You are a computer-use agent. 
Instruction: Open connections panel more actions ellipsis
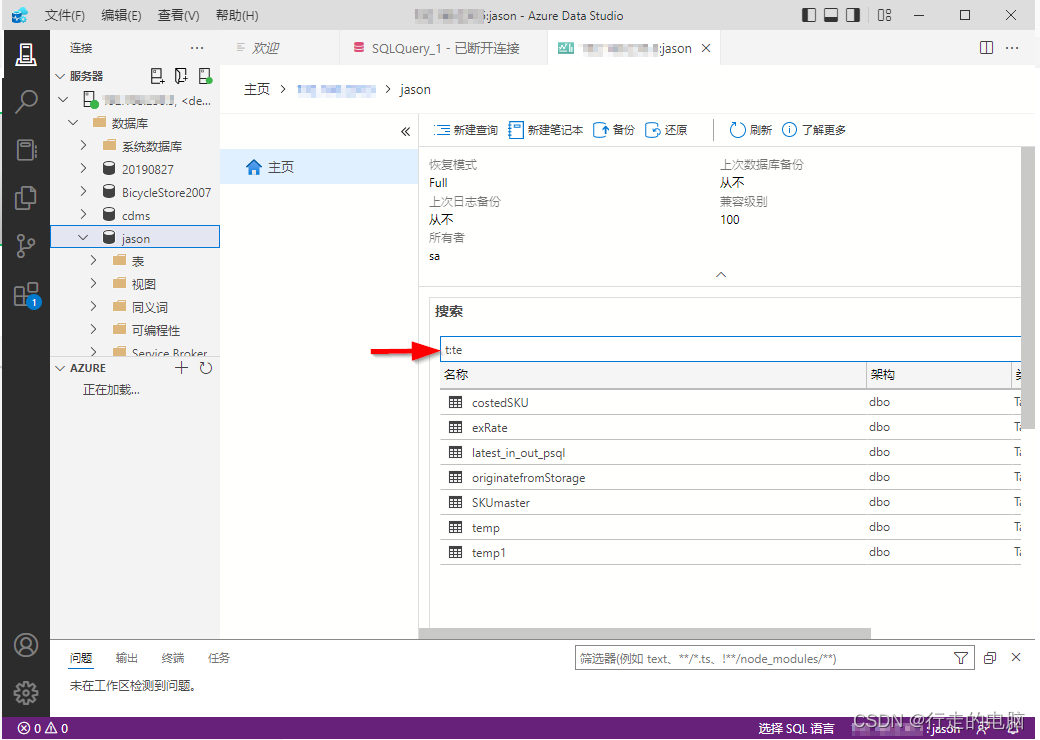pos(197,48)
